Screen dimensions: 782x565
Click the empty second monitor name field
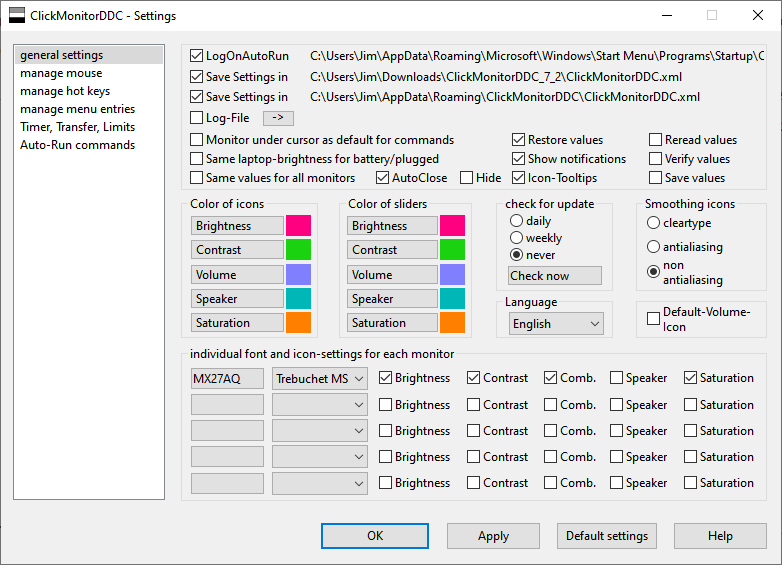pos(227,404)
